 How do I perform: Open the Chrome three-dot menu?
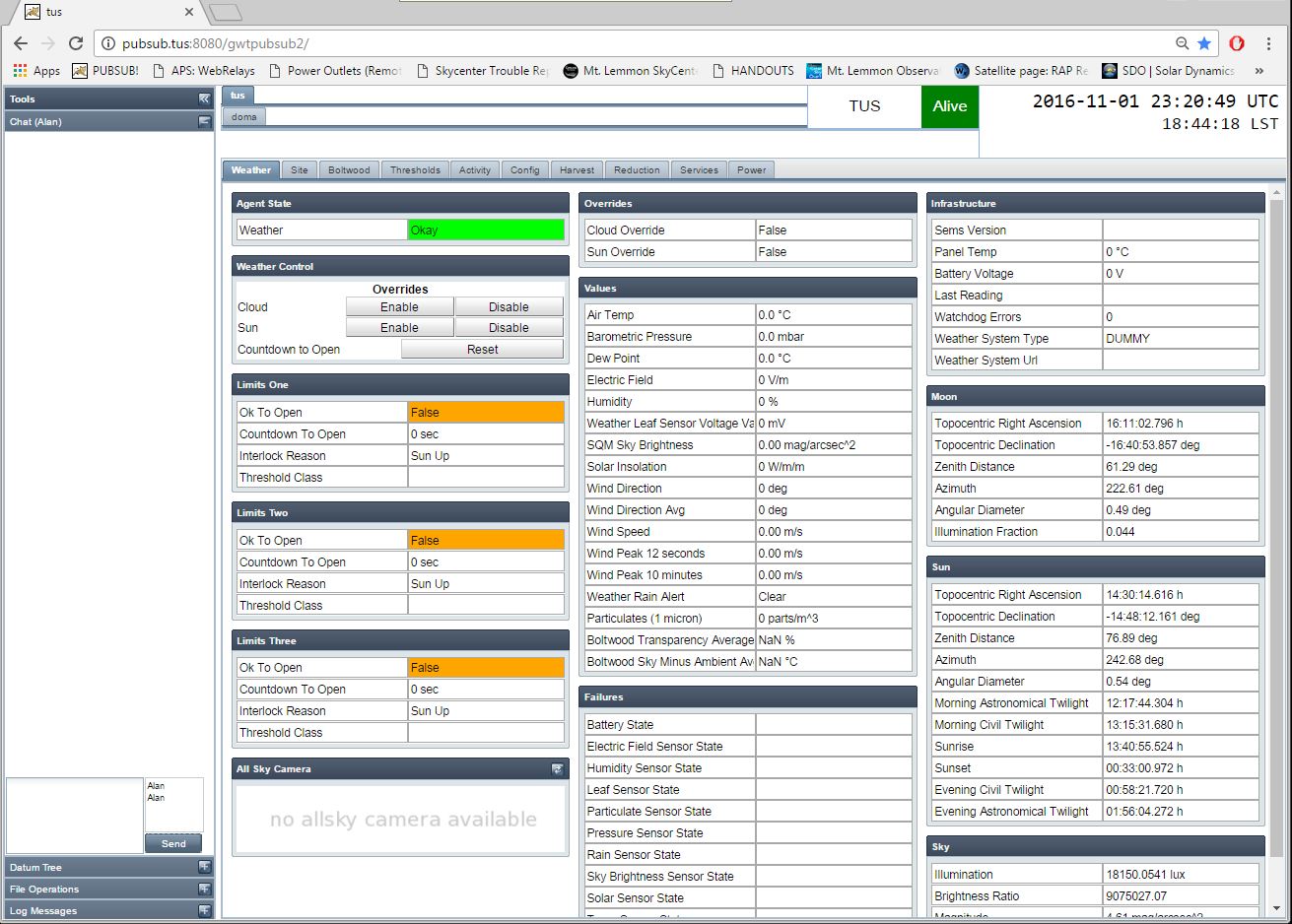point(1270,43)
